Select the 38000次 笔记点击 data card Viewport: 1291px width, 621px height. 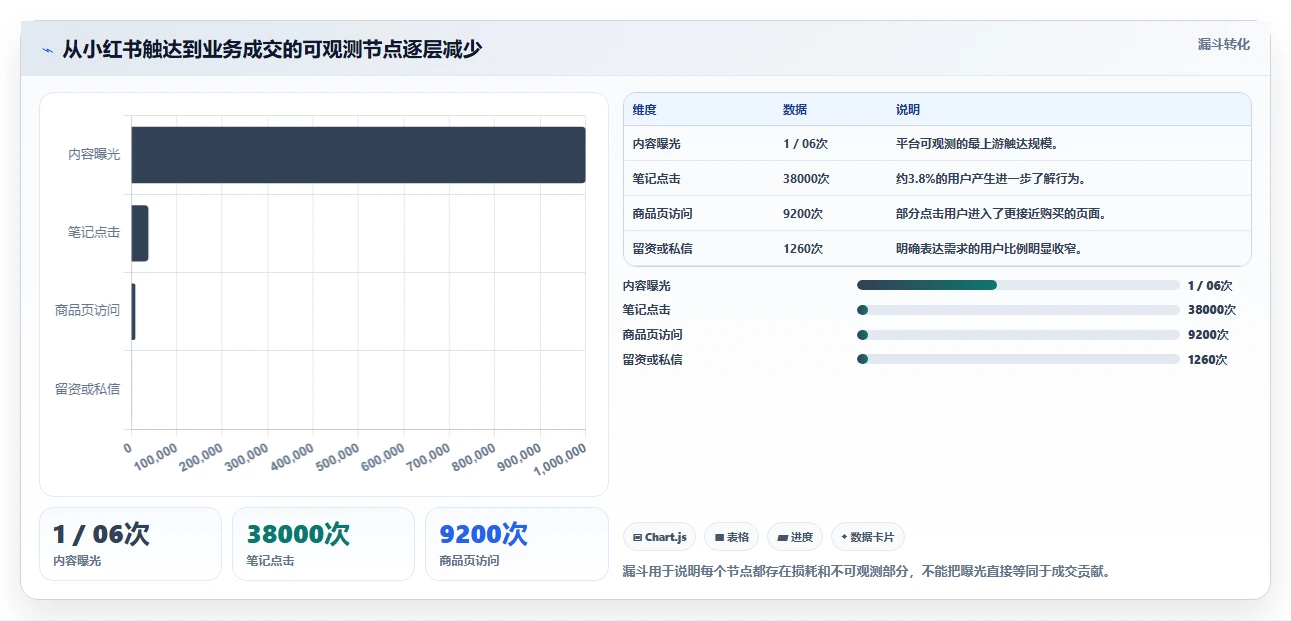point(323,544)
